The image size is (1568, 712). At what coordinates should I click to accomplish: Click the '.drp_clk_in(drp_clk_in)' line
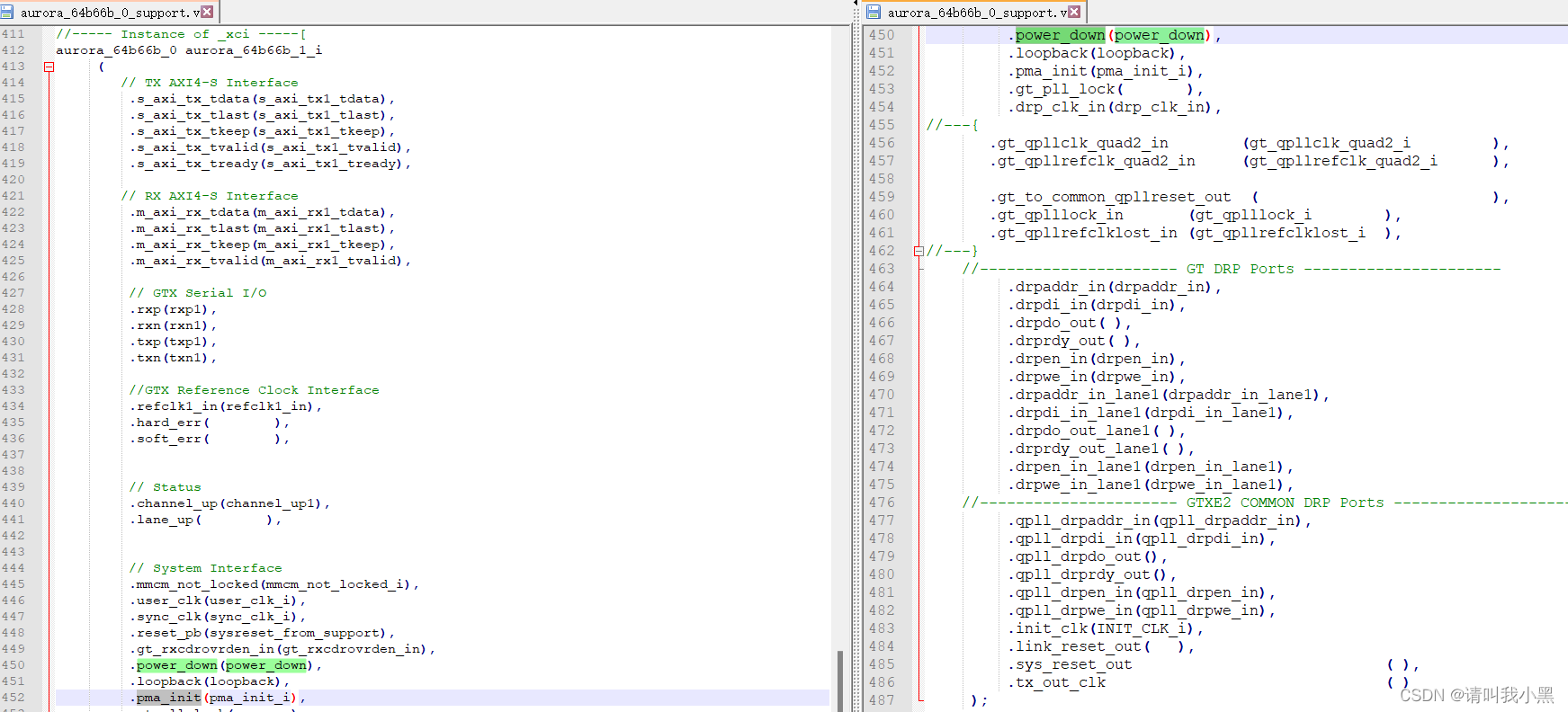(1115, 107)
